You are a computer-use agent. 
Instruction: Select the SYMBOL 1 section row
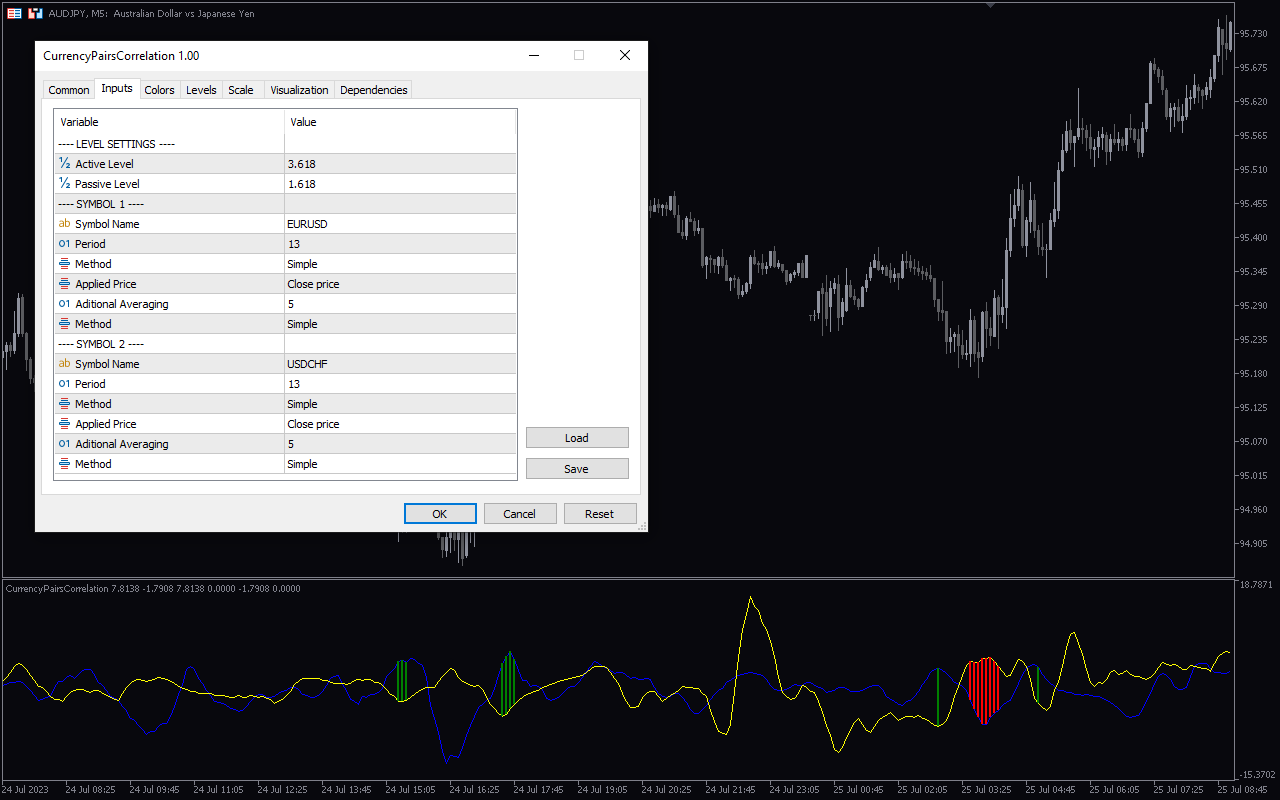(x=285, y=204)
